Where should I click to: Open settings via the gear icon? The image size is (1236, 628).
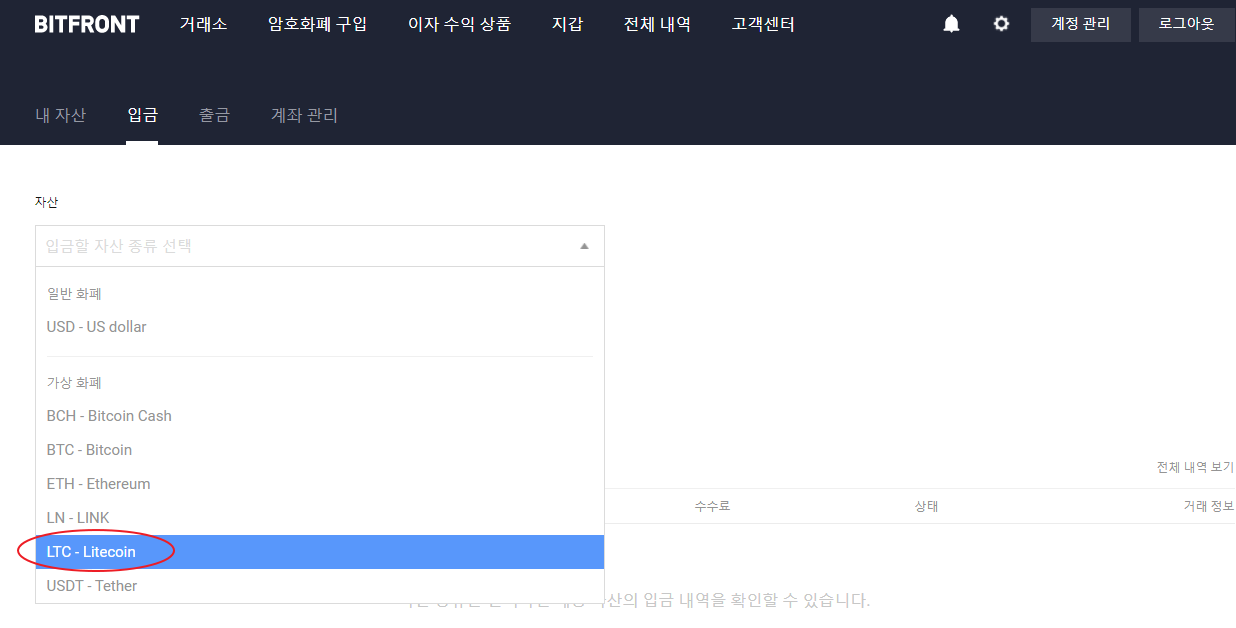tap(1001, 24)
